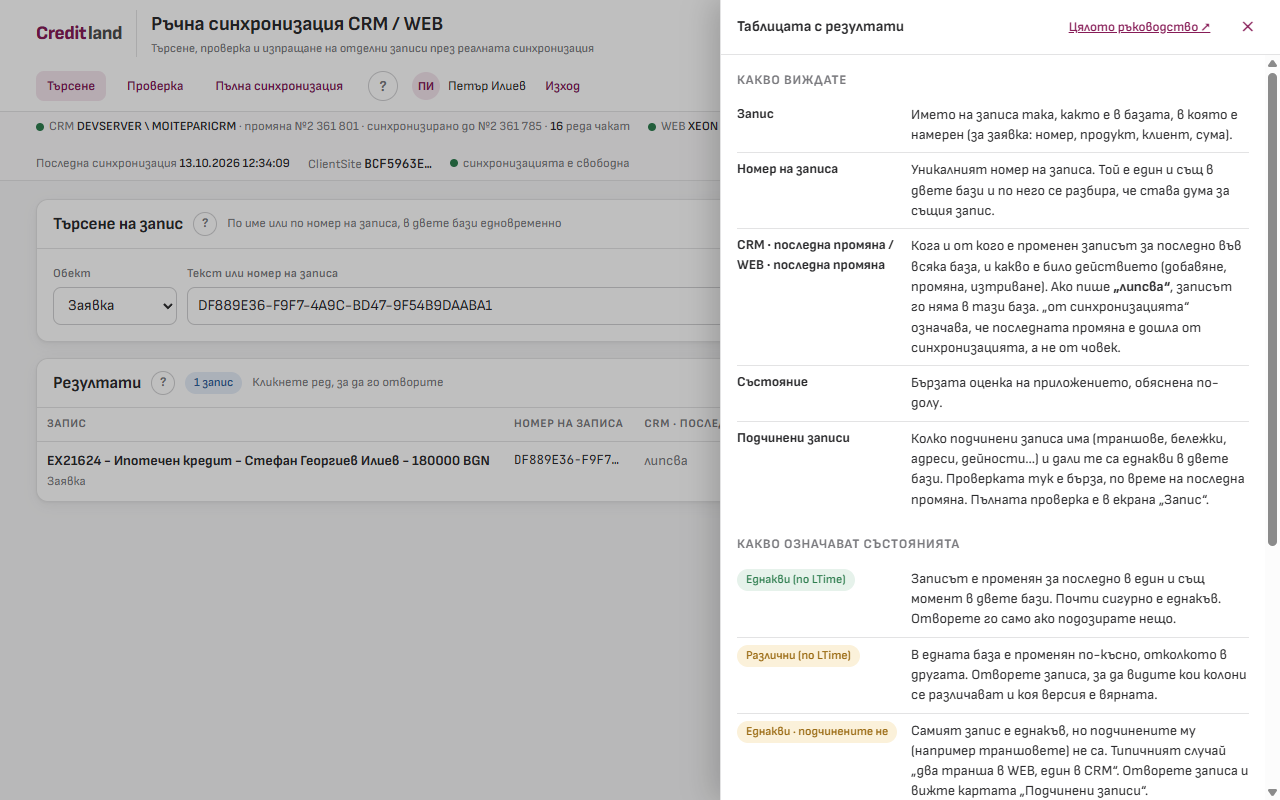Click the Номер на записа term in help panel

coord(787,169)
